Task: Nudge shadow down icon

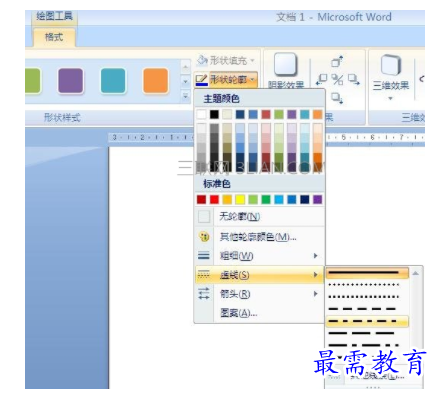Action: (337, 98)
